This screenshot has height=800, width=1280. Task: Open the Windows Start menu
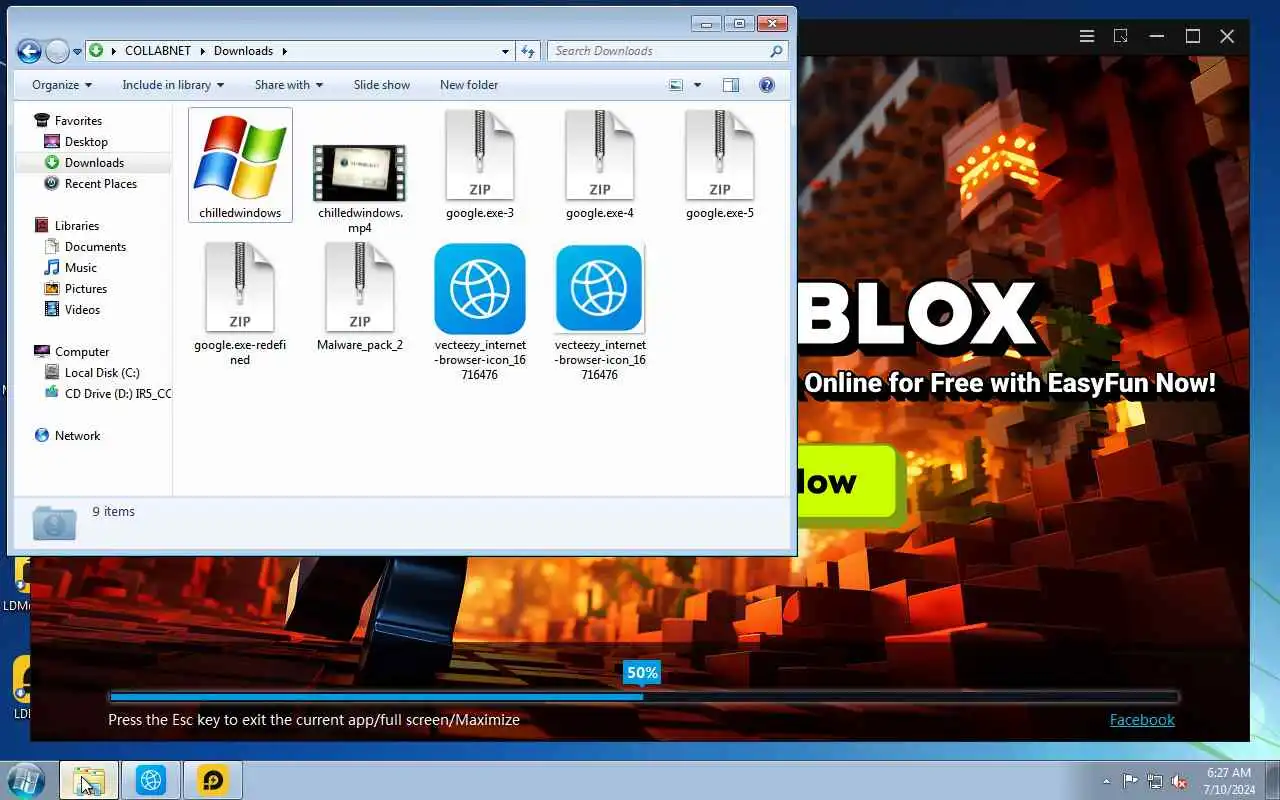coord(27,780)
